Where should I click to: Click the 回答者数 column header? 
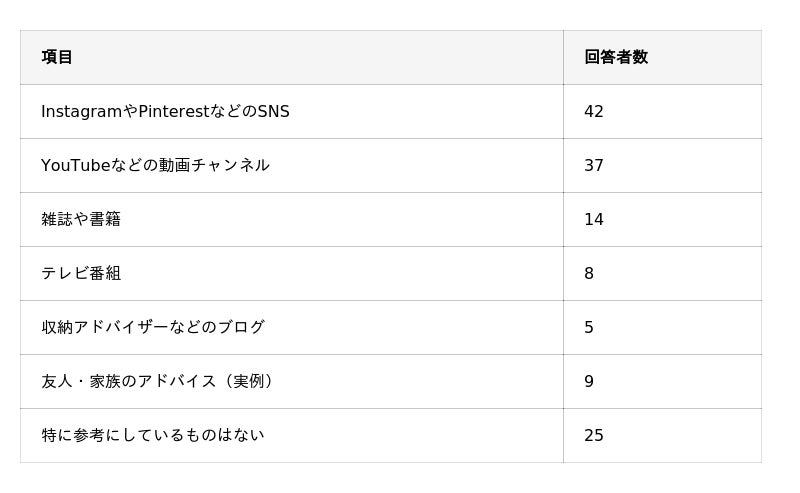(615, 57)
